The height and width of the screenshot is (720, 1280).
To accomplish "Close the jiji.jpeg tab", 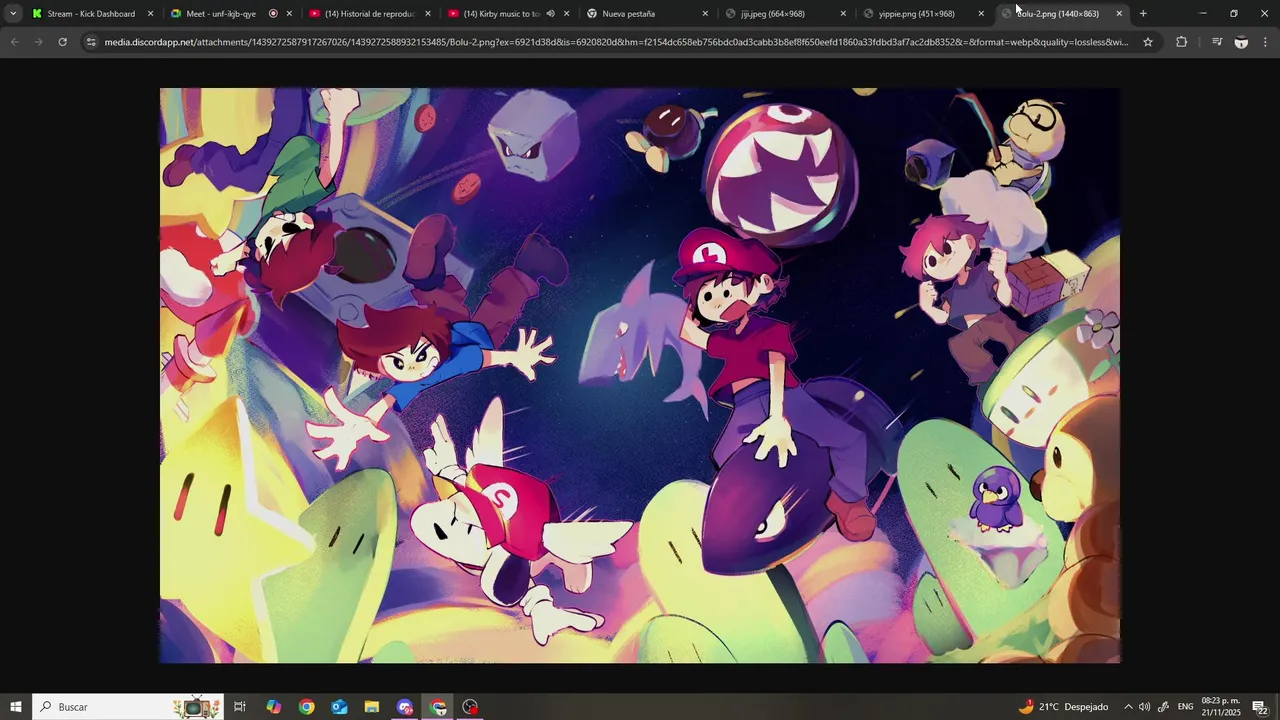I will coord(843,13).
